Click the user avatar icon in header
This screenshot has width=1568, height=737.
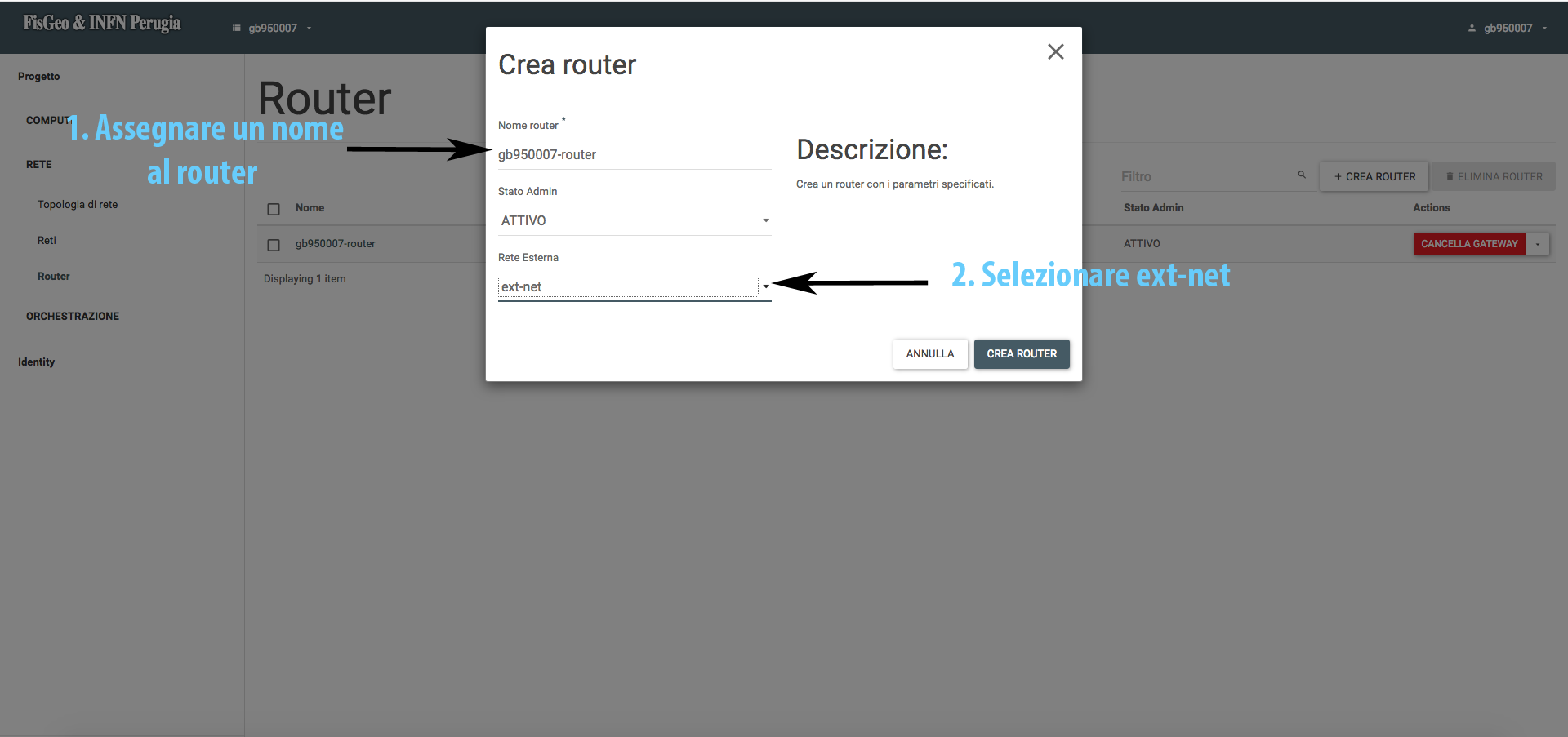click(1472, 28)
